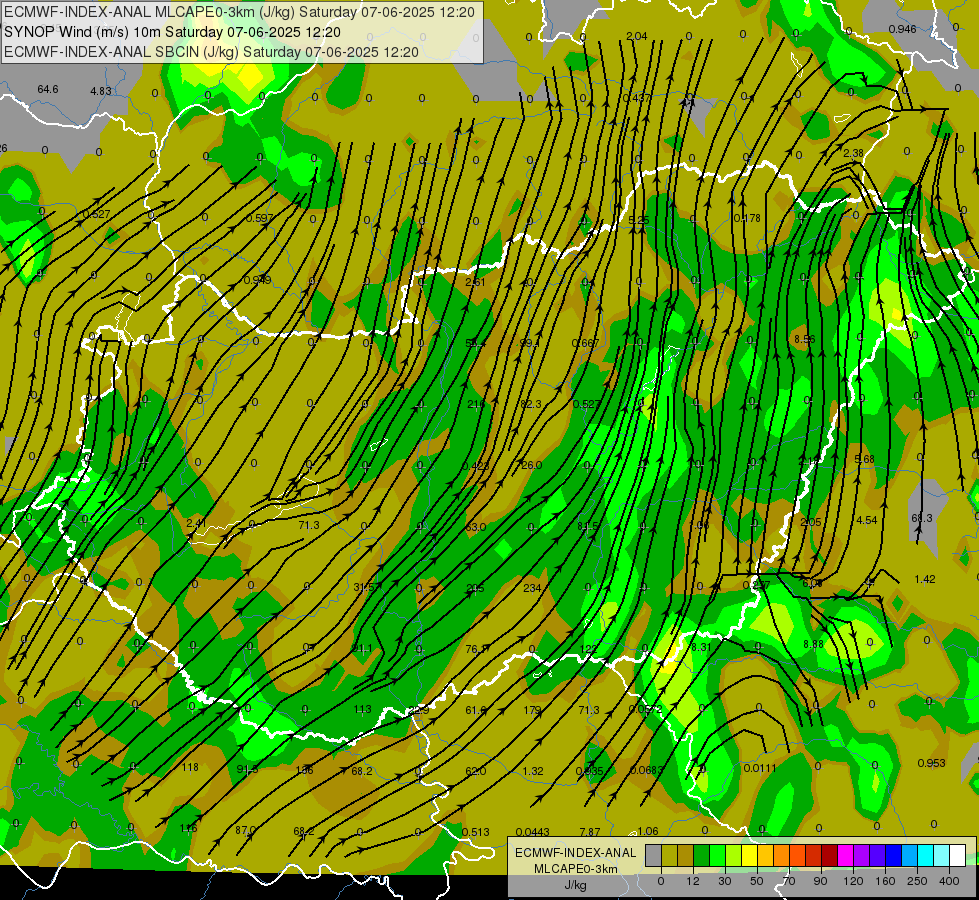
Task: Click the legend tick value 250
Action: (x=917, y=881)
